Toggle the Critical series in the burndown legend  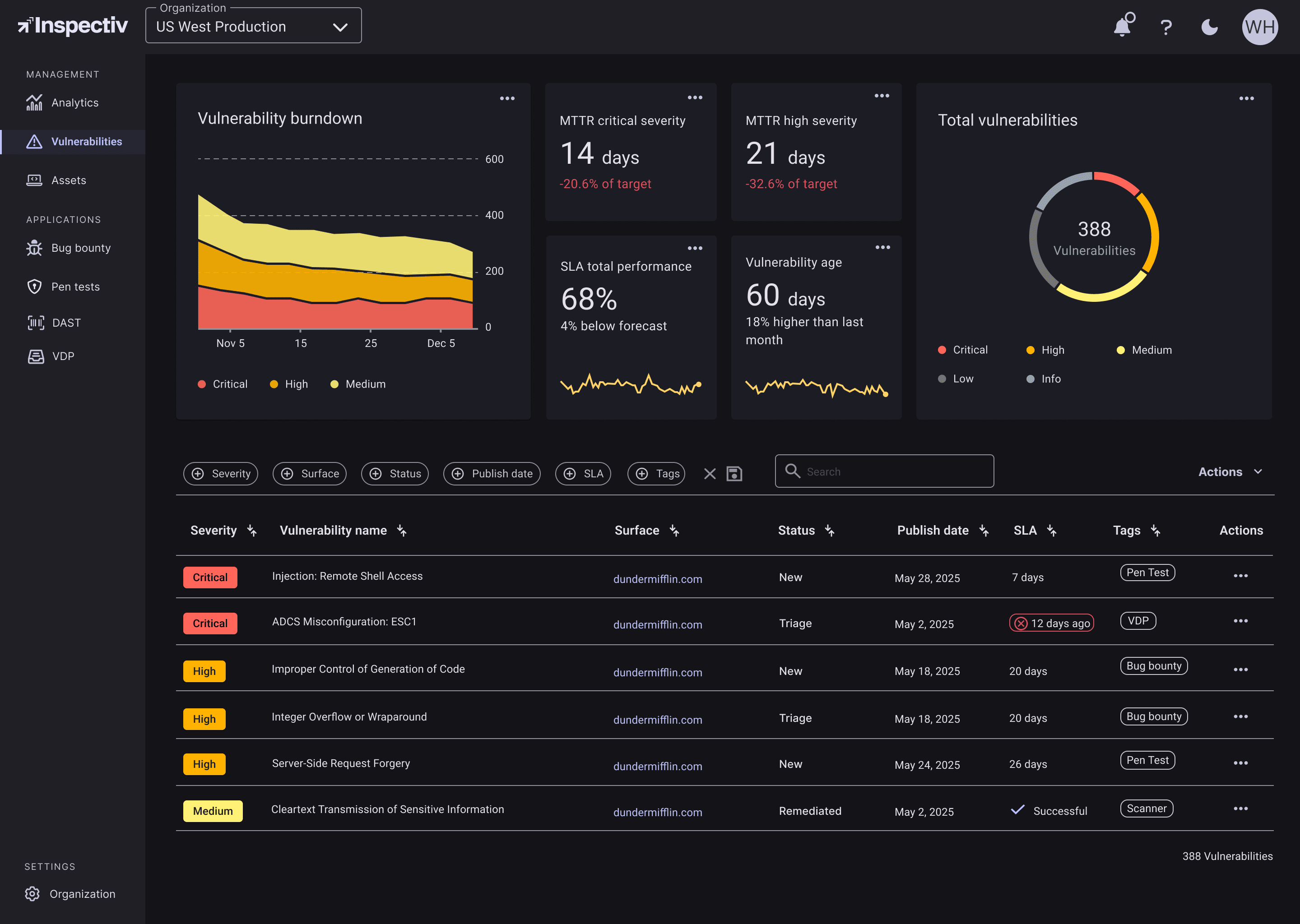[x=223, y=383]
